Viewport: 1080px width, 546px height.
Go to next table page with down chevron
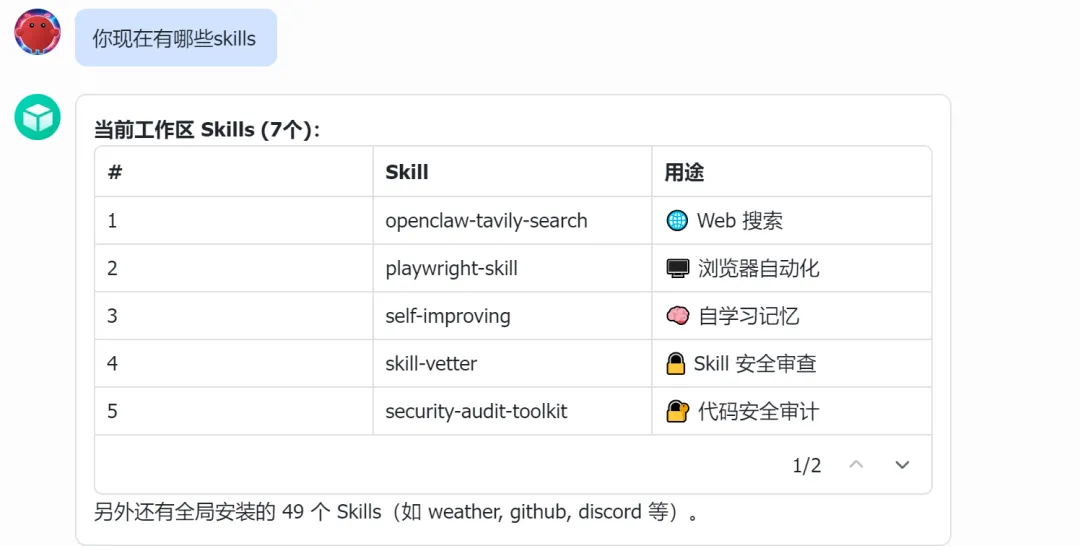(902, 465)
